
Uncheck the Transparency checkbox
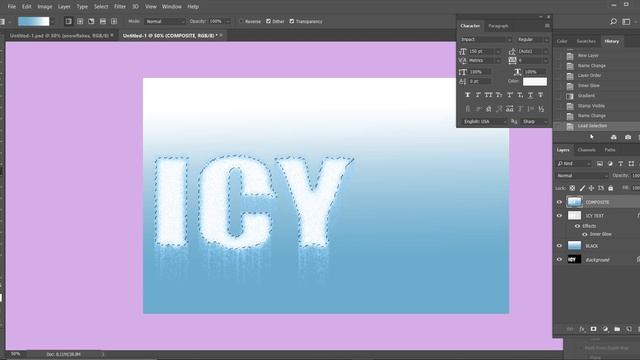pos(292,21)
